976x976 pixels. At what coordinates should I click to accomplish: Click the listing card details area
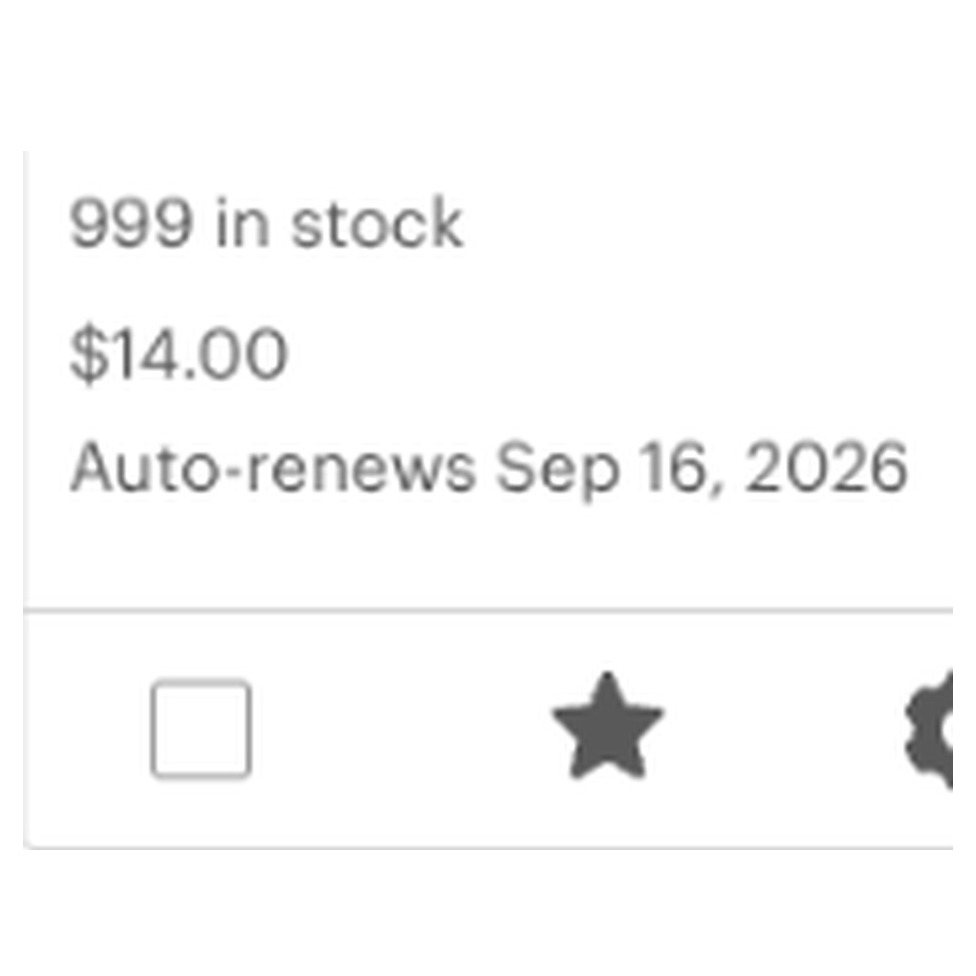pos(489,380)
